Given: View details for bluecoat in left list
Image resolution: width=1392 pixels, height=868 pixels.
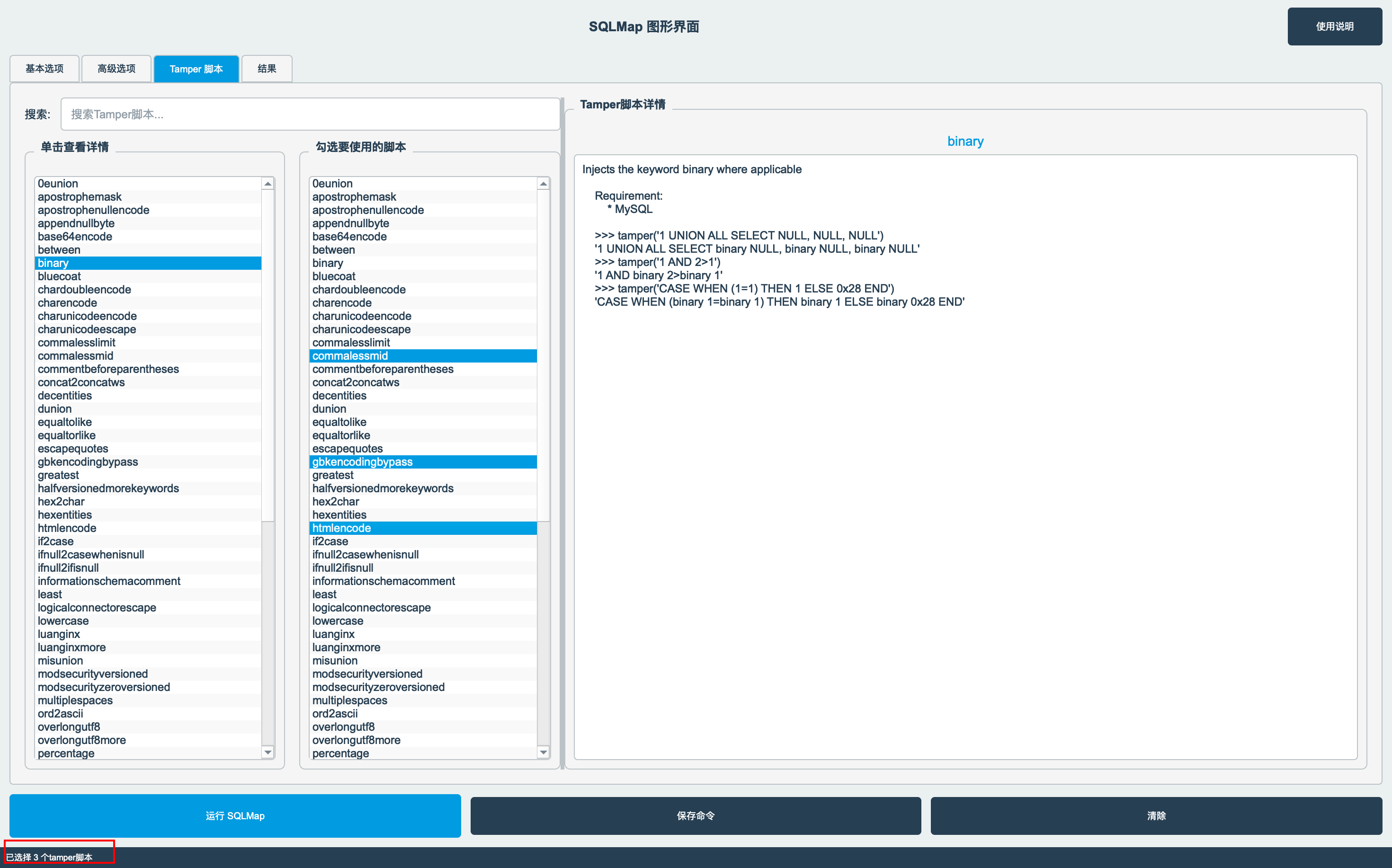Looking at the screenshot, I should [59, 276].
